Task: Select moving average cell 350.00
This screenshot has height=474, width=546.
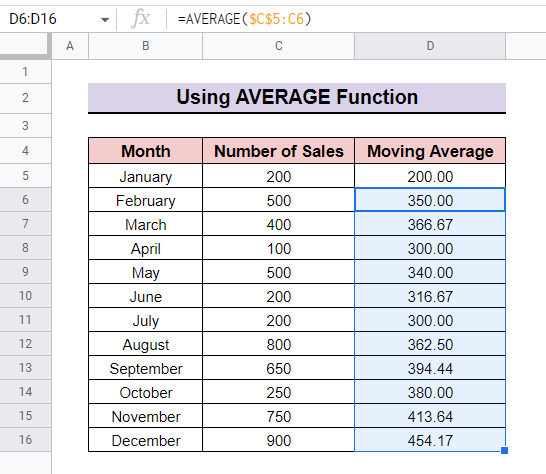Action: [x=430, y=200]
